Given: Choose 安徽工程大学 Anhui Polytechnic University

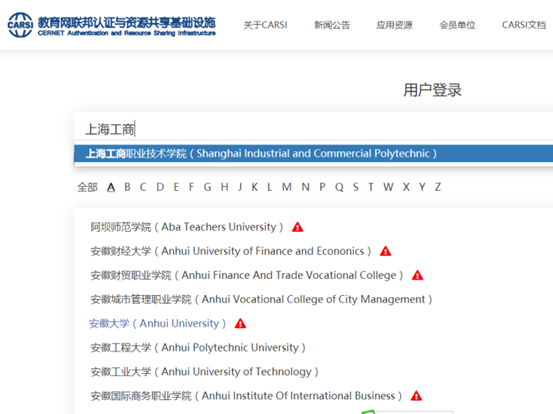Looking at the screenshot, I should pyautogui.click(x=198, y=348).
